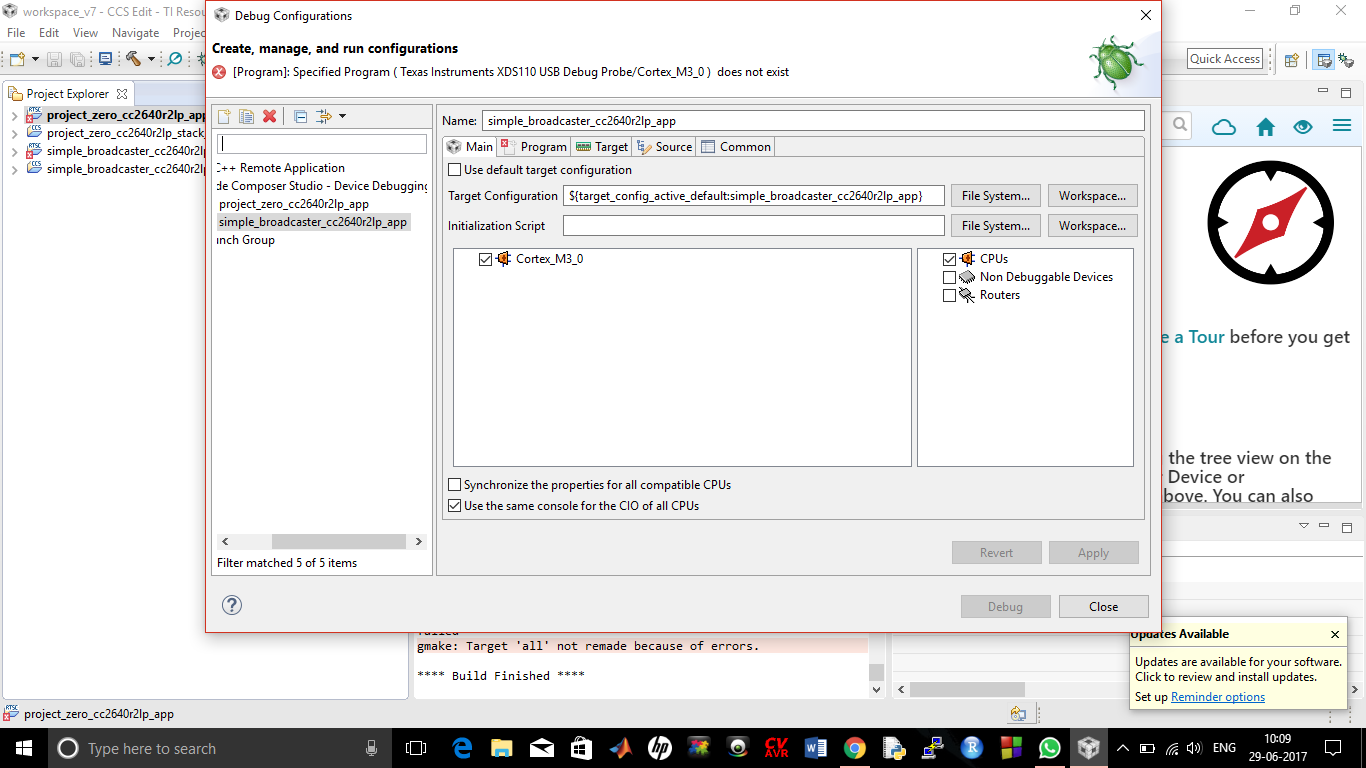
Task: Switch to the CCS Edit perspective icon
Action: pyautogui.click(x=1323, y=59)
